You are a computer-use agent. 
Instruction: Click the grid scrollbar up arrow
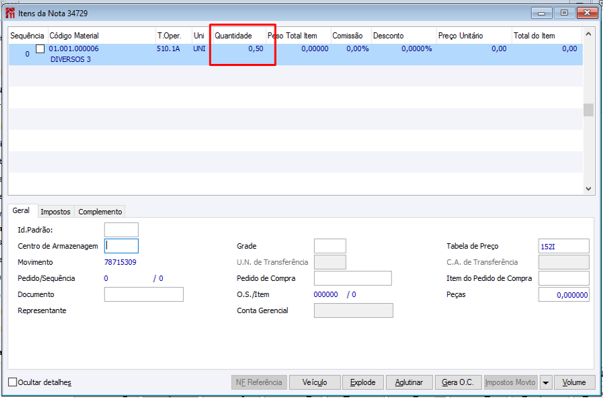588,34
